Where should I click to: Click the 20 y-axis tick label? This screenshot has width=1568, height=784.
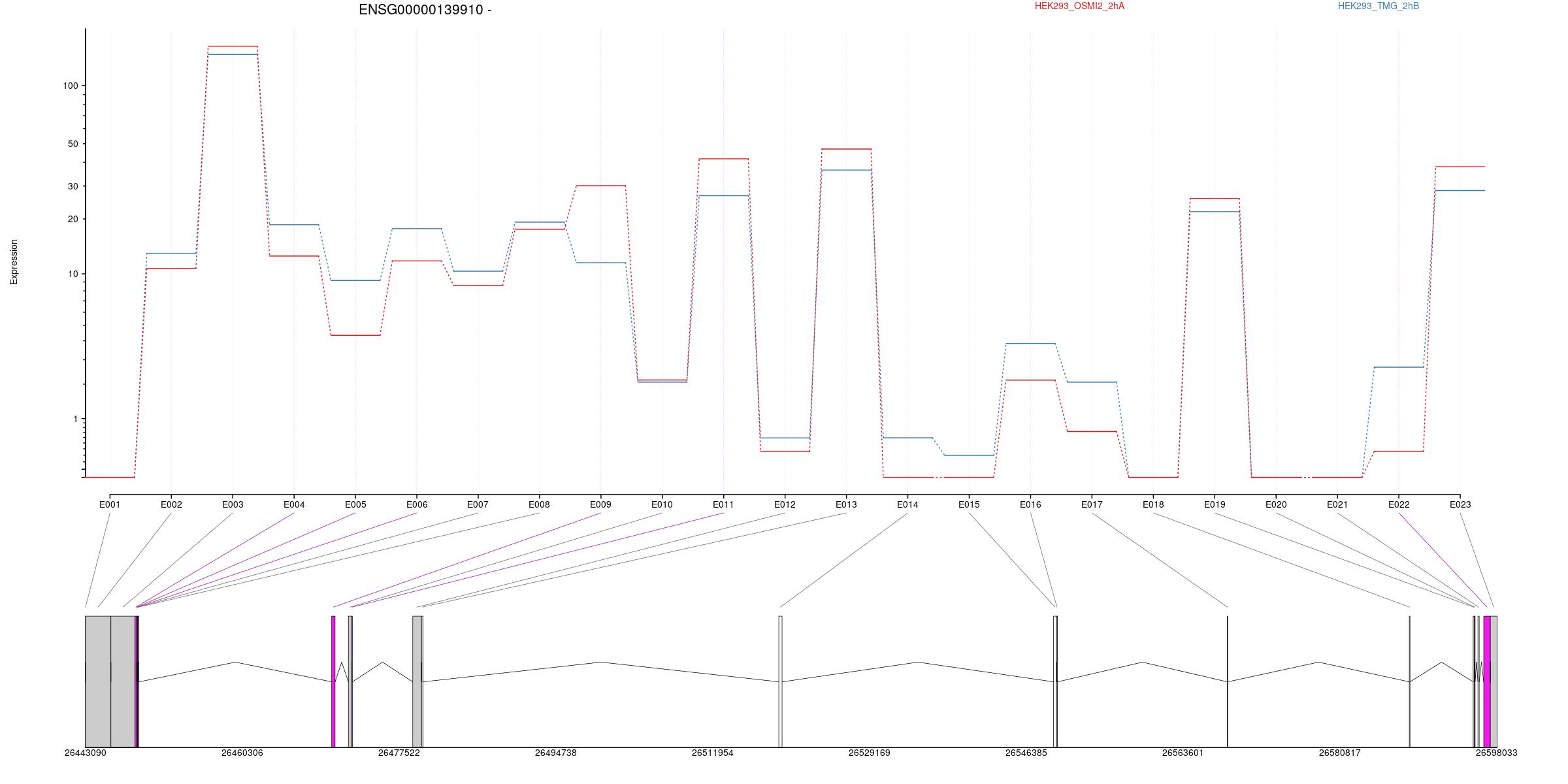pos(73,219)
